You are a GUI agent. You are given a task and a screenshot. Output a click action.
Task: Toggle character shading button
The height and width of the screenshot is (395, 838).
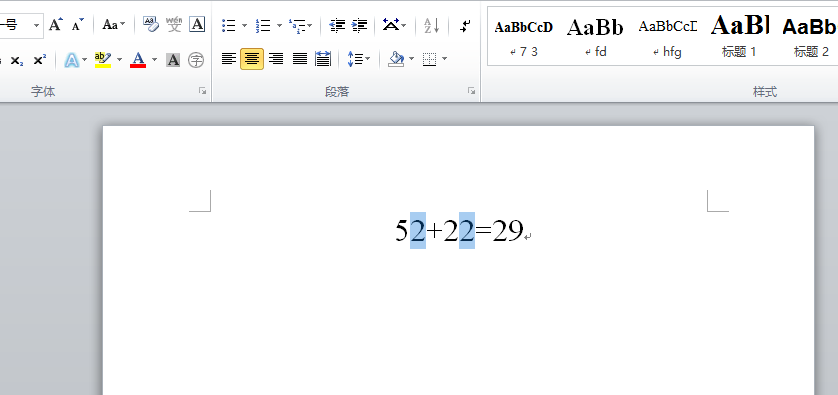pyautogui.click(x=173, y=60)
